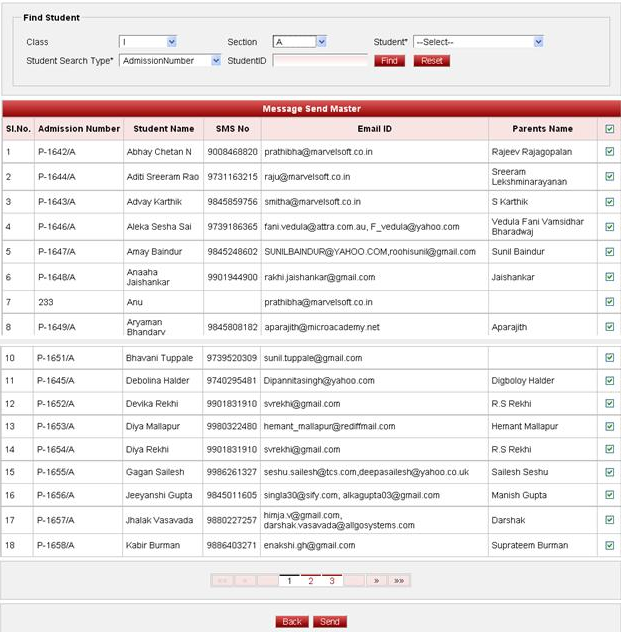The height and width of the screenshot is (632, 621).
Task: Click the Back button
Action: click(x=291, y=622)
